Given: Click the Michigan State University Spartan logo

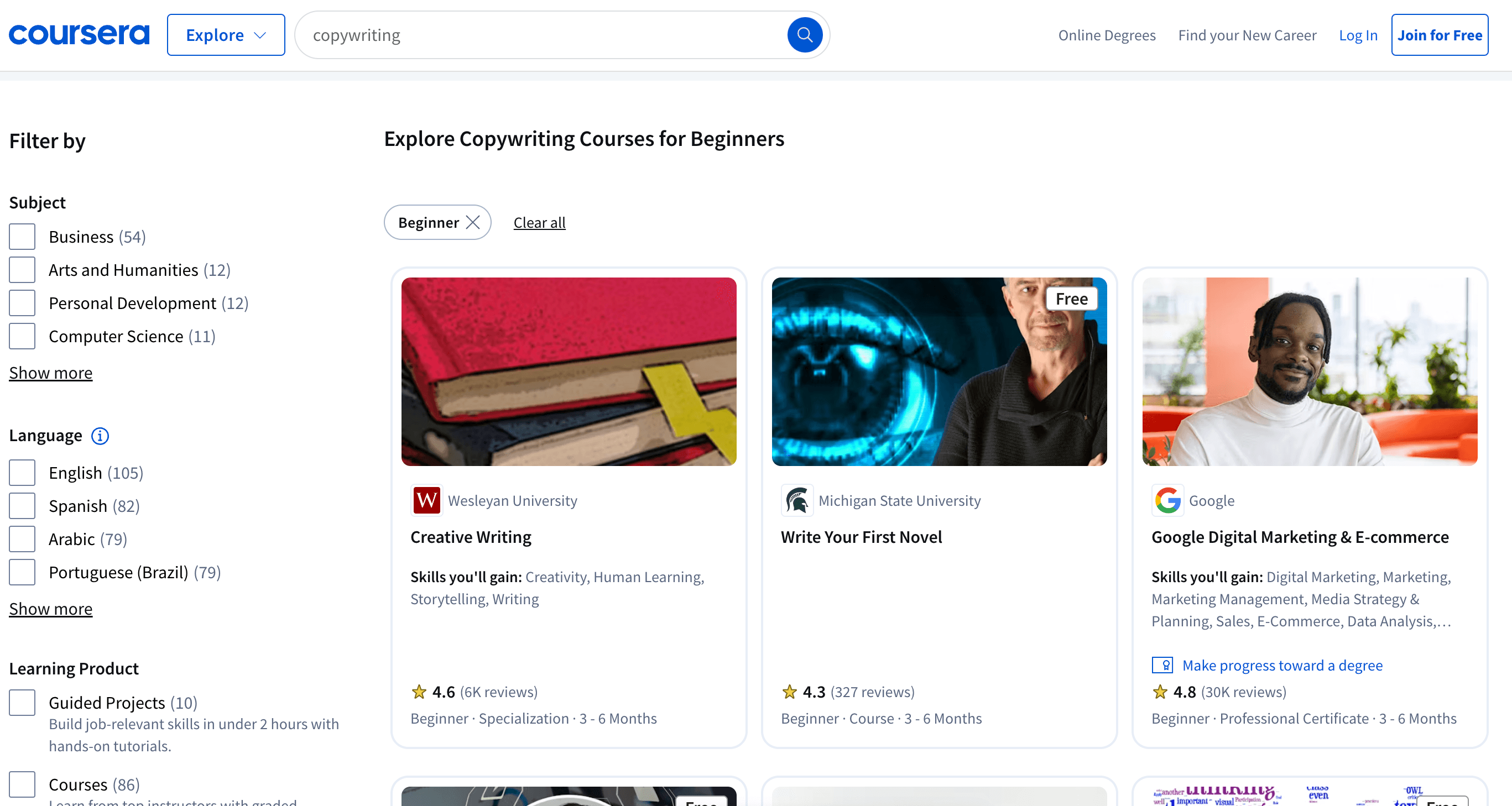Looking at the screenshot, I should click(796, 500).
